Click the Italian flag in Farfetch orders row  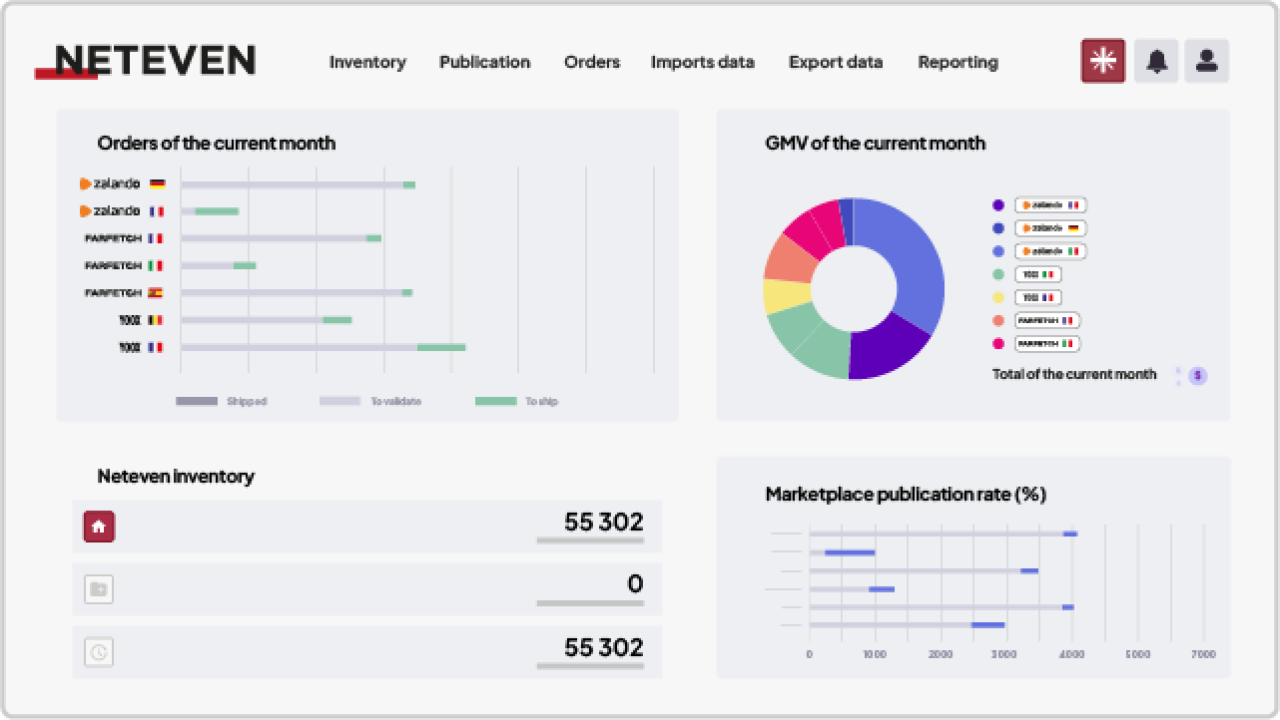(155, 266)
